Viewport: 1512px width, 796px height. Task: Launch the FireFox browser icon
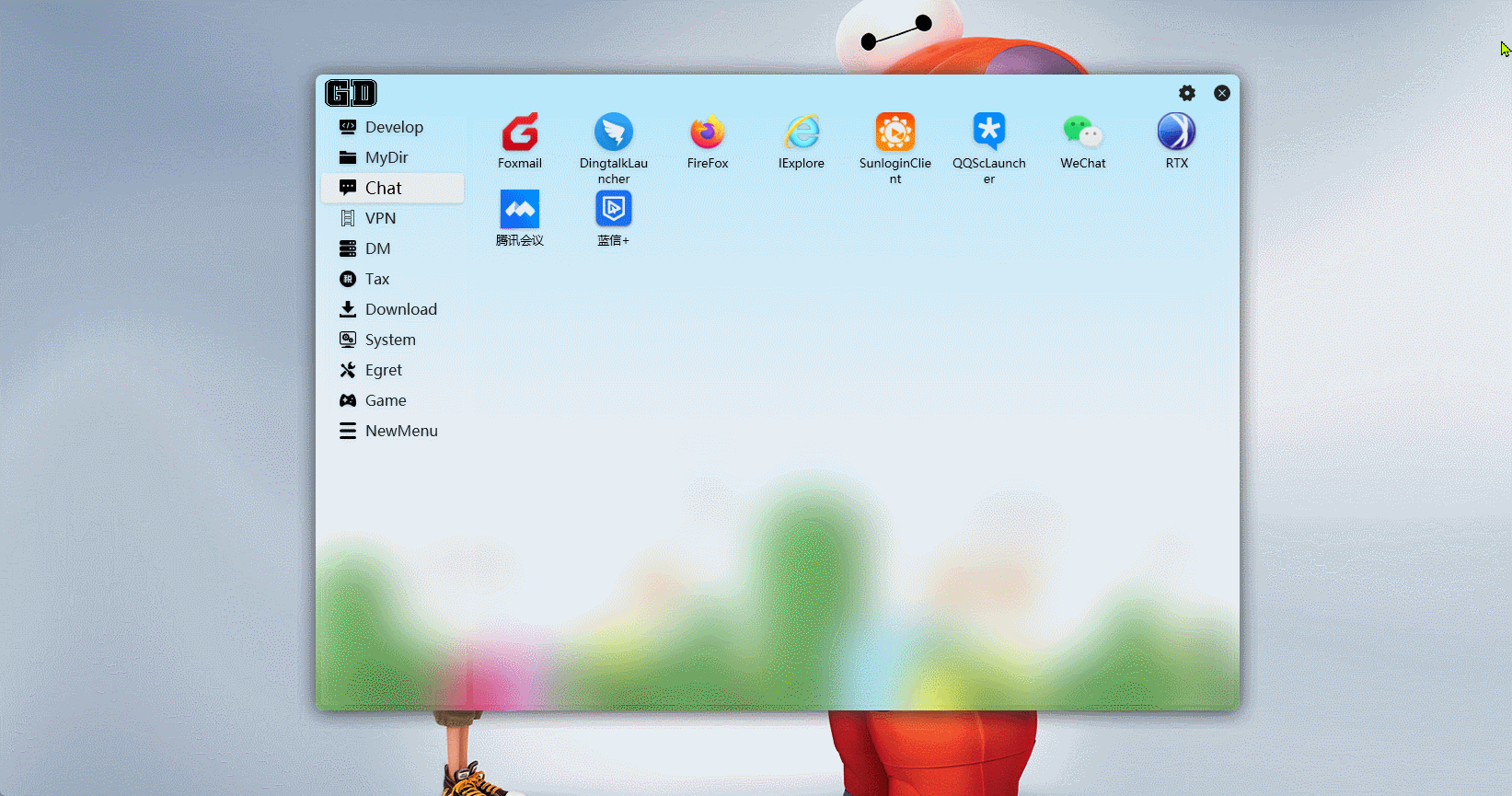point(708,133)
